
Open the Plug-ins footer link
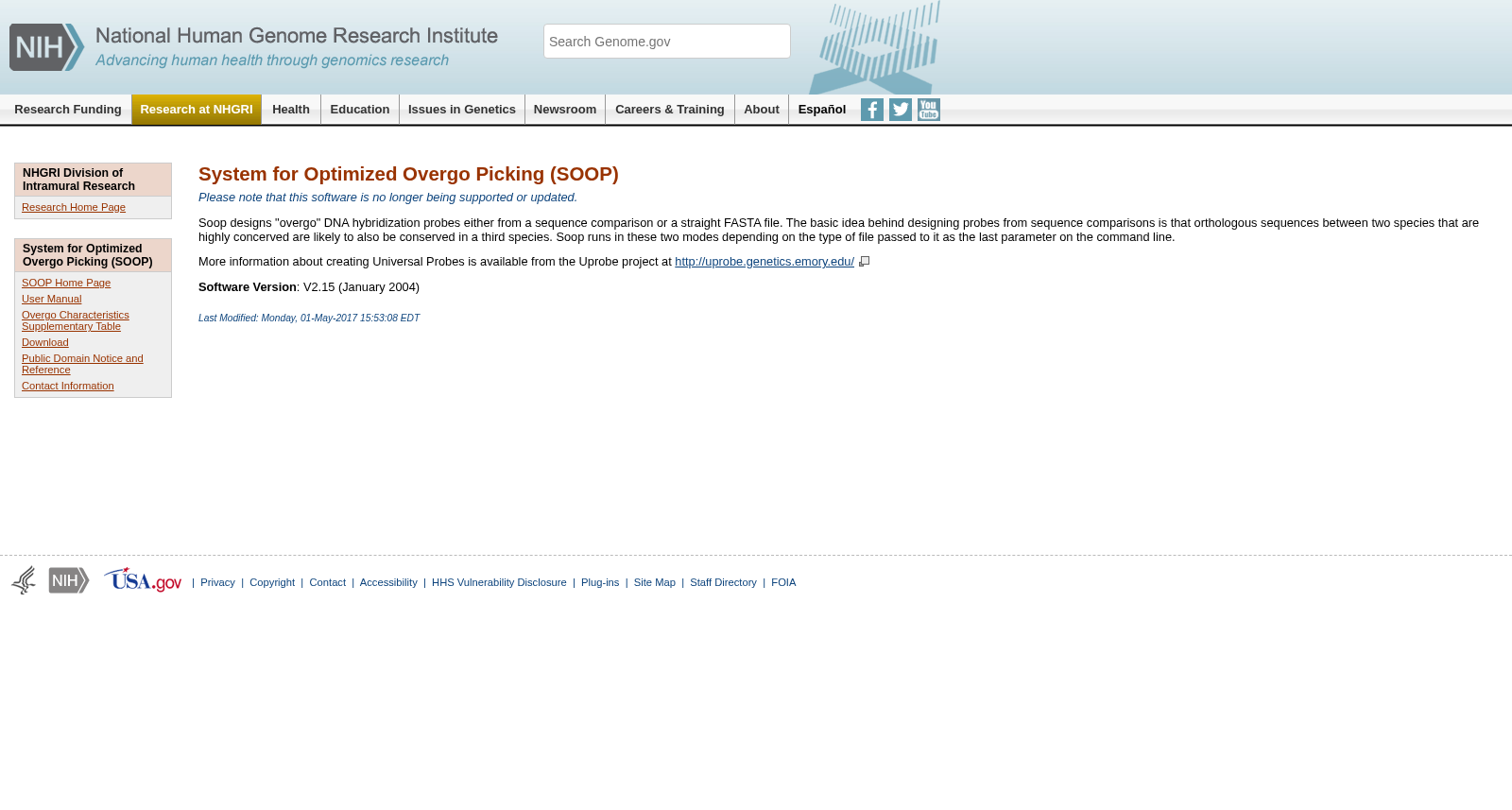click(600, 582)
